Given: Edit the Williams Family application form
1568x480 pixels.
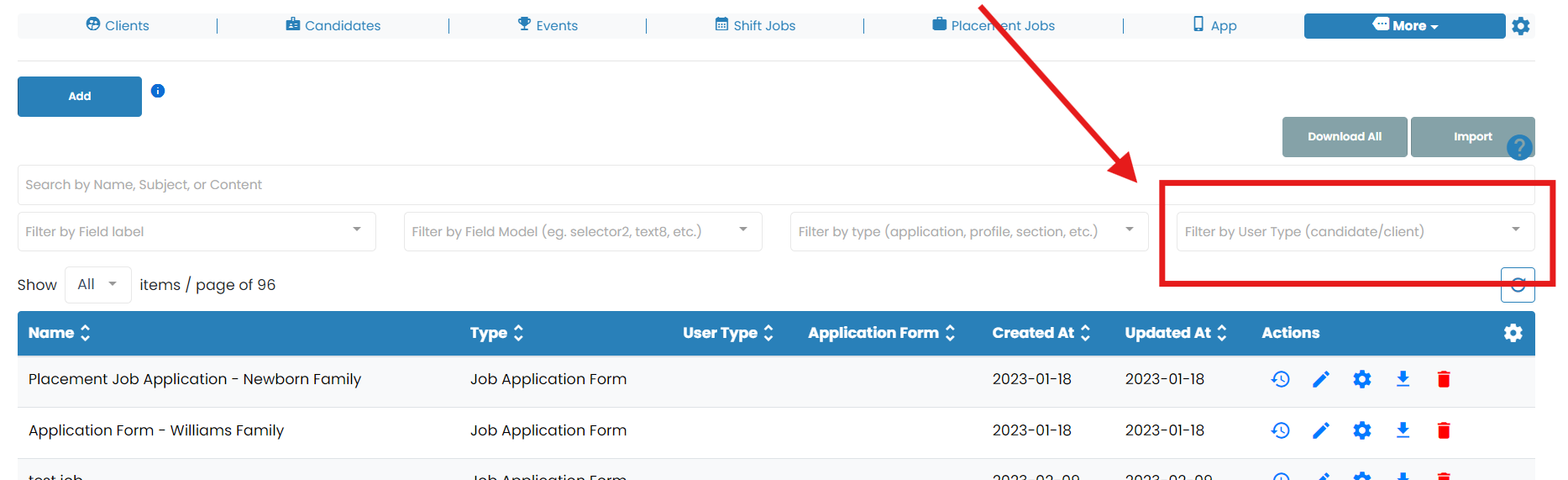Looking at the screenshot, I should pyautogui.click(x=1321, y=430).
